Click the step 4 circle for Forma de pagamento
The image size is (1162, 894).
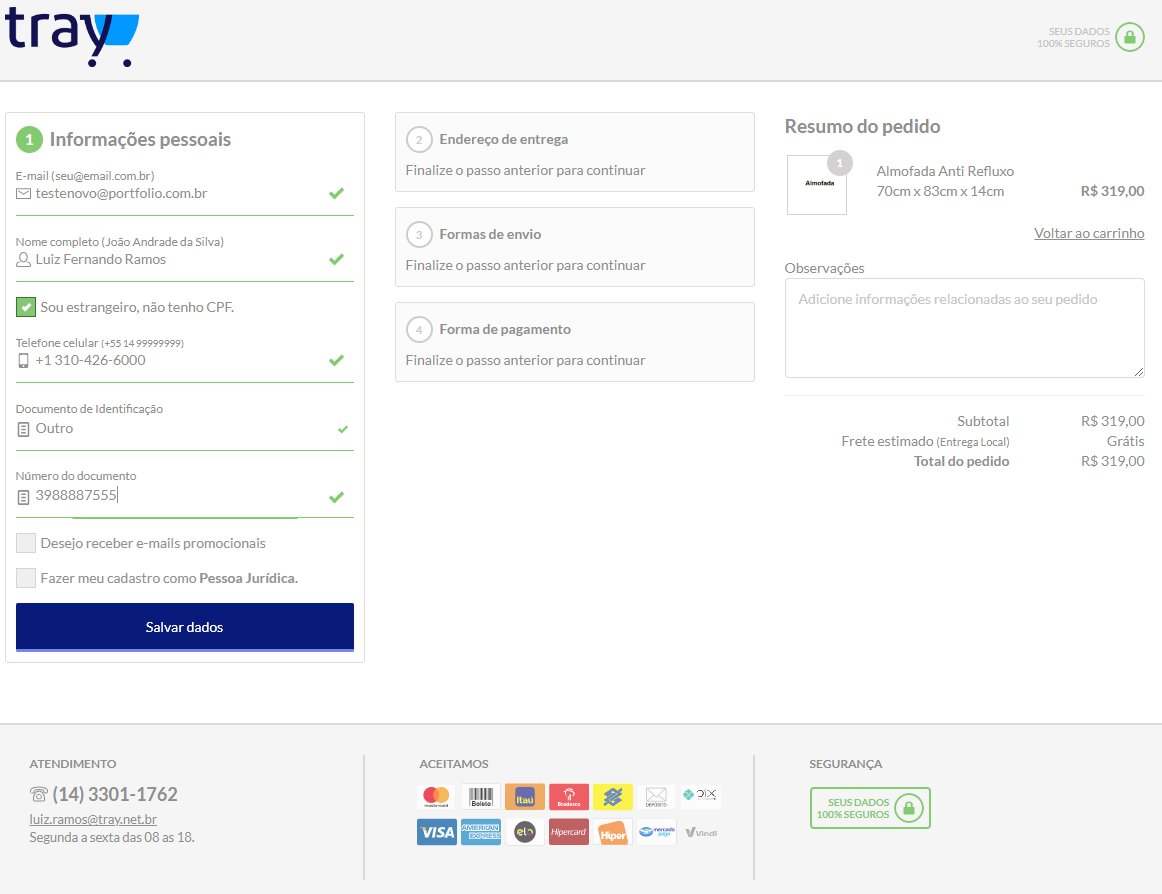coord(419,329)
